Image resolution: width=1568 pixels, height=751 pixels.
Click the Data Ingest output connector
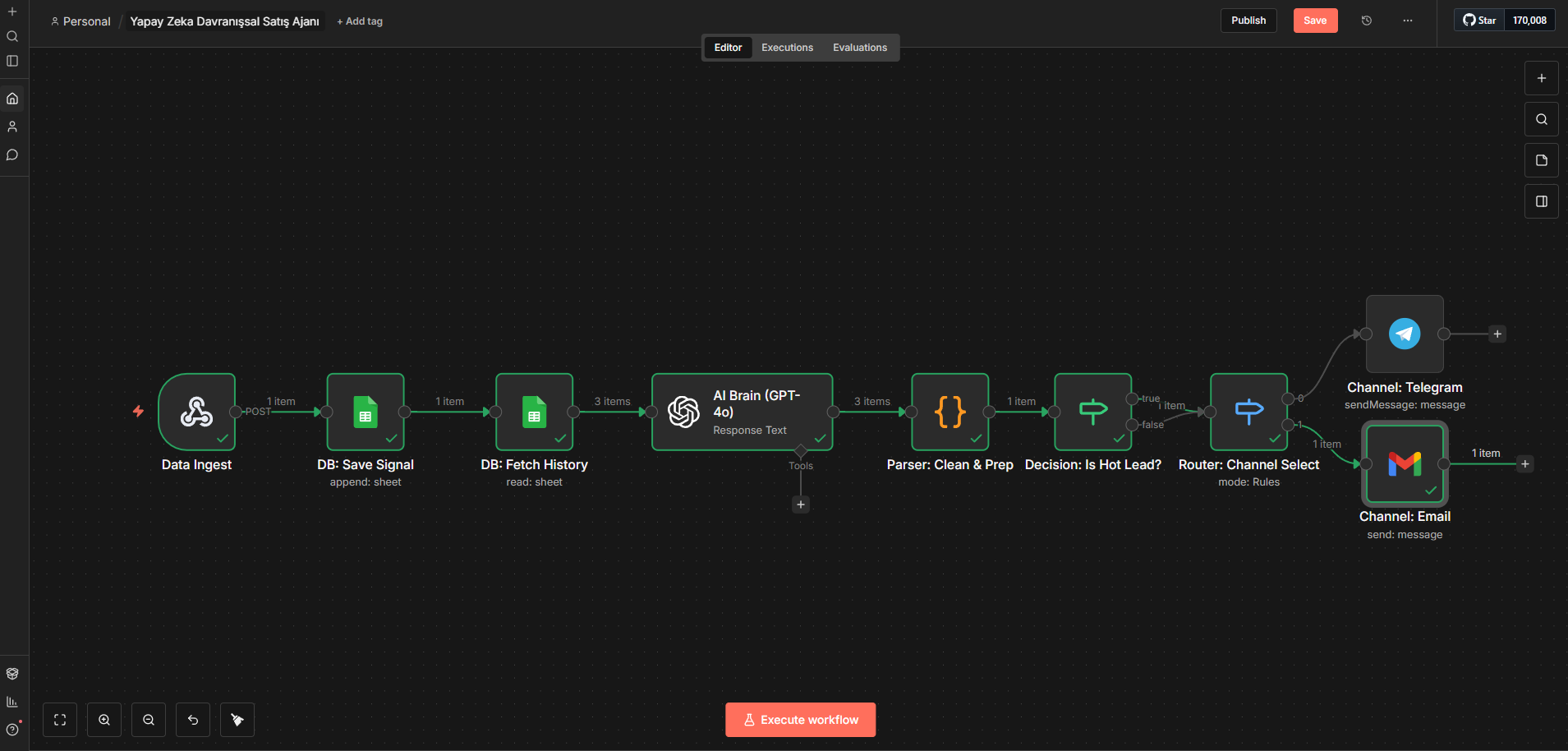pos(236,412)
